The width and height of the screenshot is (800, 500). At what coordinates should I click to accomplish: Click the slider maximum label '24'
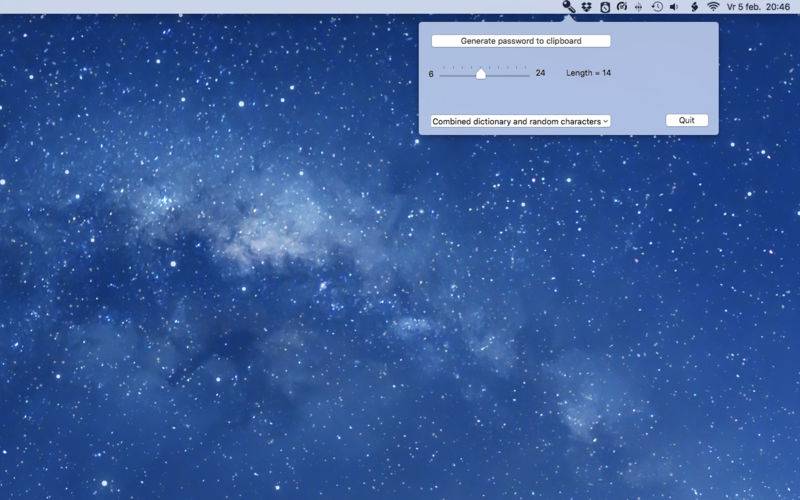(x=540, y=73)
